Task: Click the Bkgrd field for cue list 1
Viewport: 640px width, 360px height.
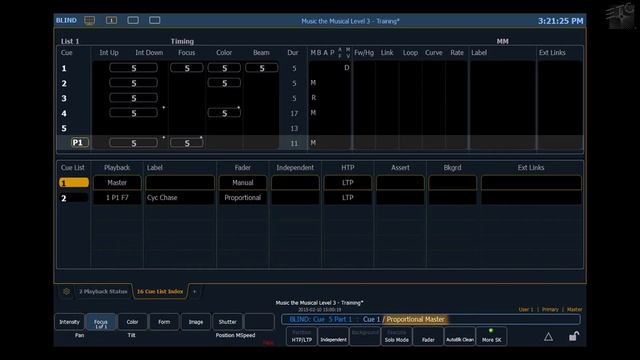Action: pyautogui.click(x=452, y=183)
